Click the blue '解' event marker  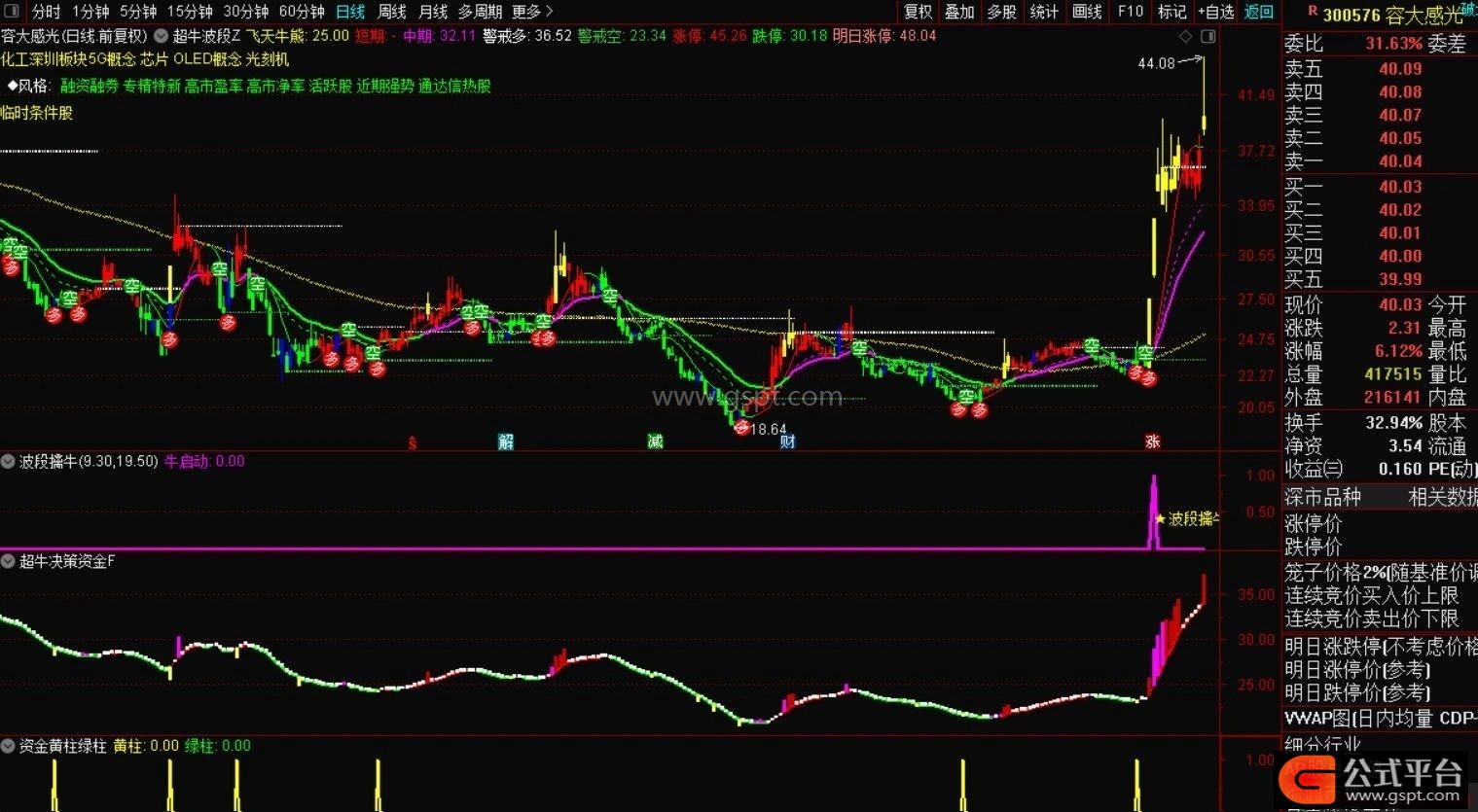click(506, 441)
